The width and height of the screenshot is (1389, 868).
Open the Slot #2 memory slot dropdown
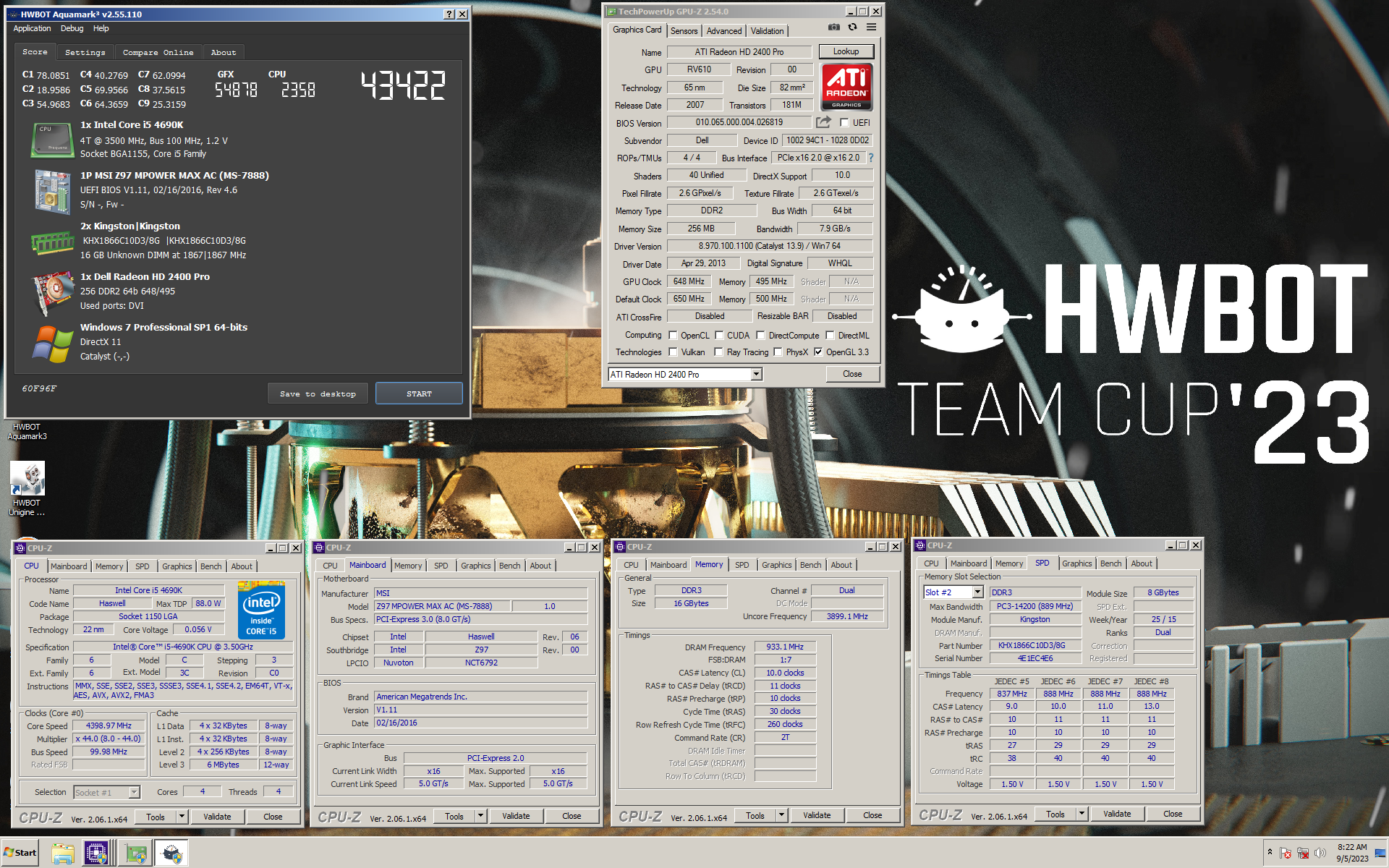tap(953, 592)
